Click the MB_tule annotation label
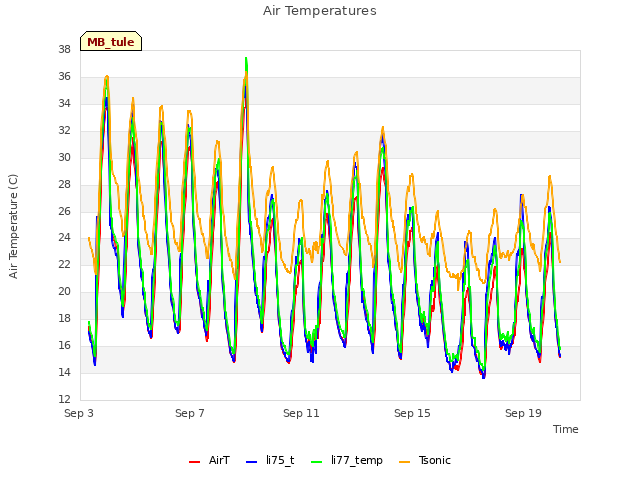Screen dimensions: 640x480 point(111,41)
